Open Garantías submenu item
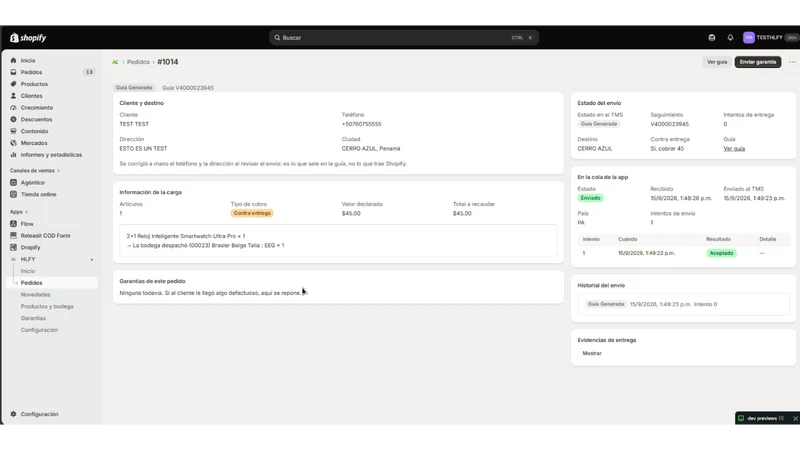Image resolution: width=800 pixels, height=450 pixels. (x=33, y=318)
